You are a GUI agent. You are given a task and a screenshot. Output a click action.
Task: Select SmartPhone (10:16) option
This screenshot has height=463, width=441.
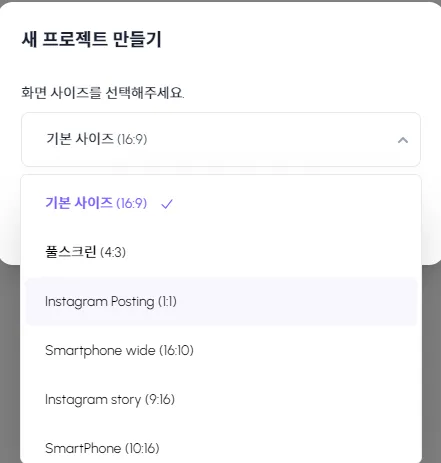[x=221, y=448]
